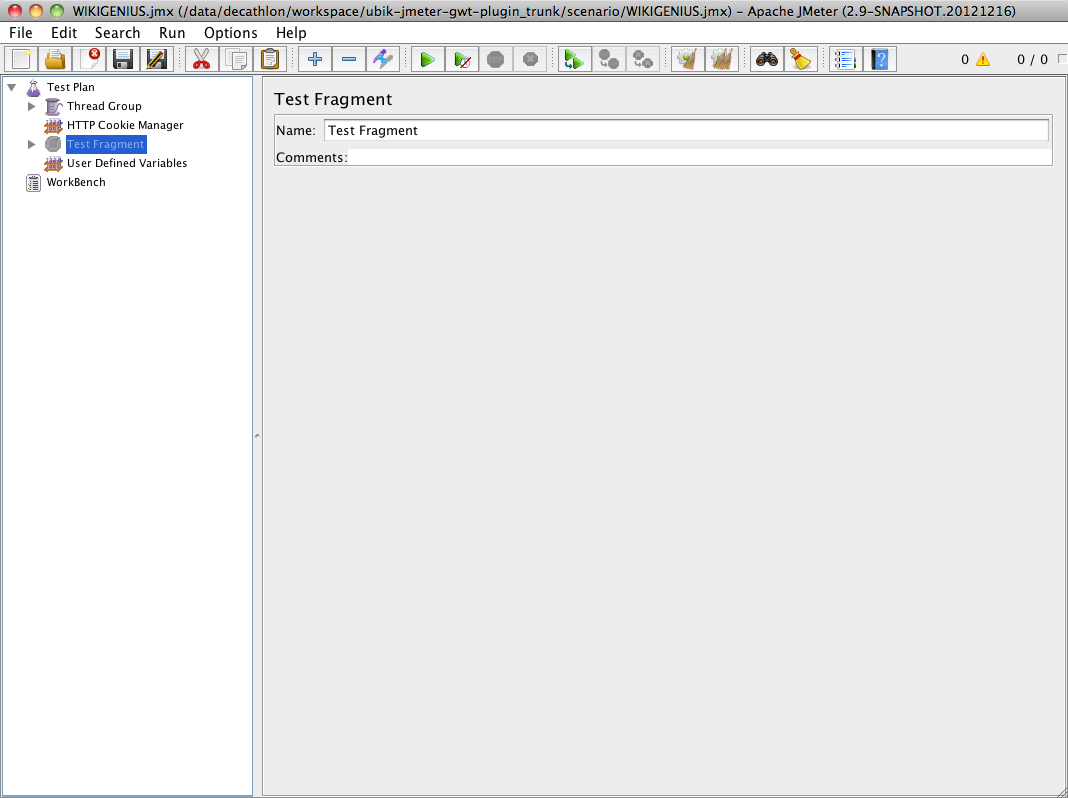Open the Options menu
The height and width of the screenshot is (798, 1068).
(230, 33)
